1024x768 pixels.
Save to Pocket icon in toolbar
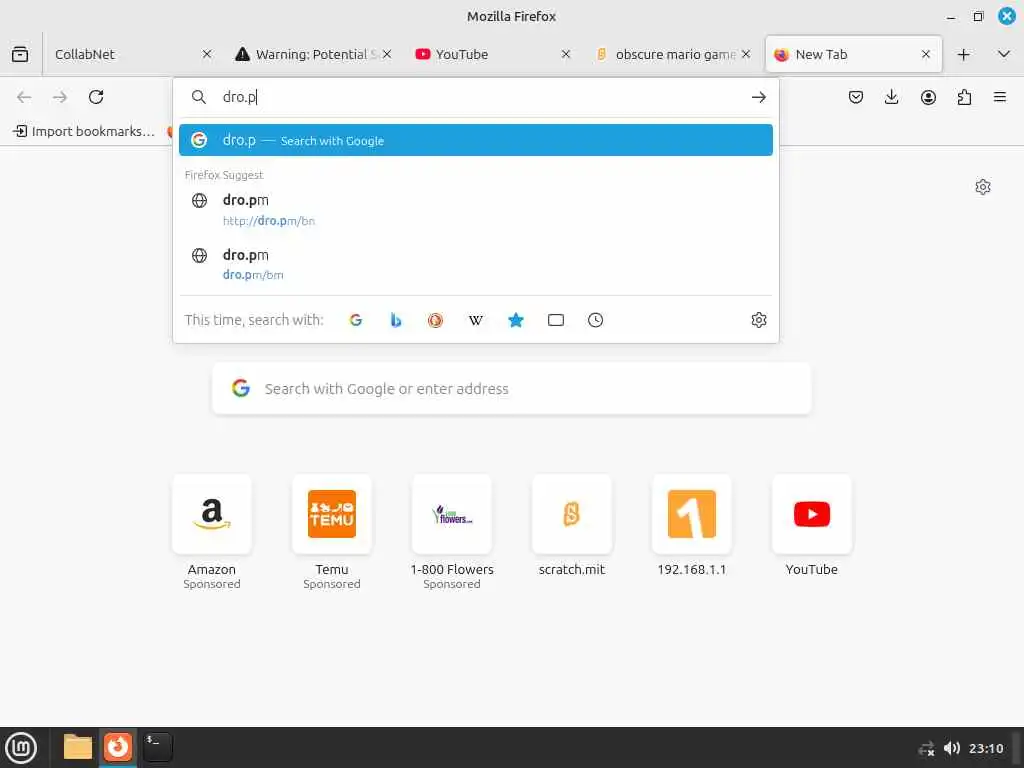pos(856,97)
